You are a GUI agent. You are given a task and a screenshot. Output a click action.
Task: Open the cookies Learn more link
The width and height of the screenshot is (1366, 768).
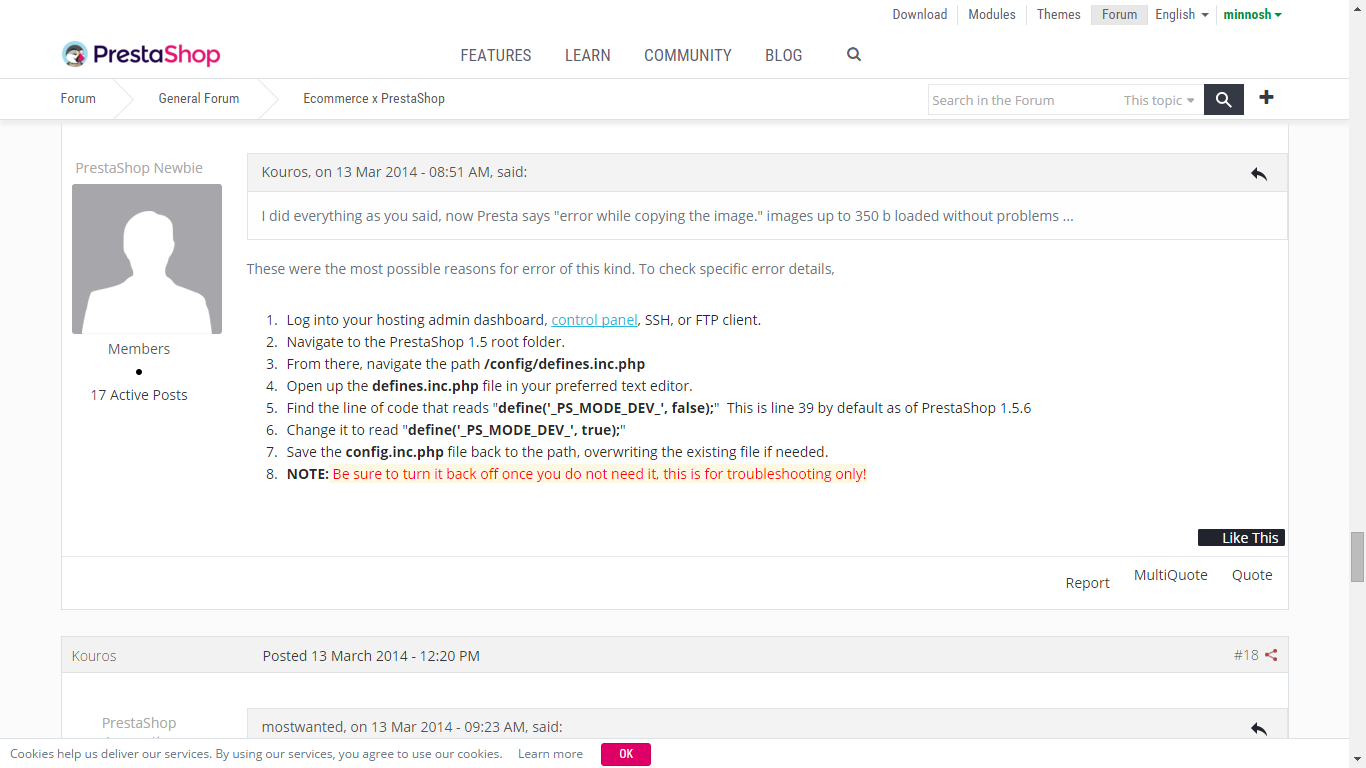pos(550,754)
